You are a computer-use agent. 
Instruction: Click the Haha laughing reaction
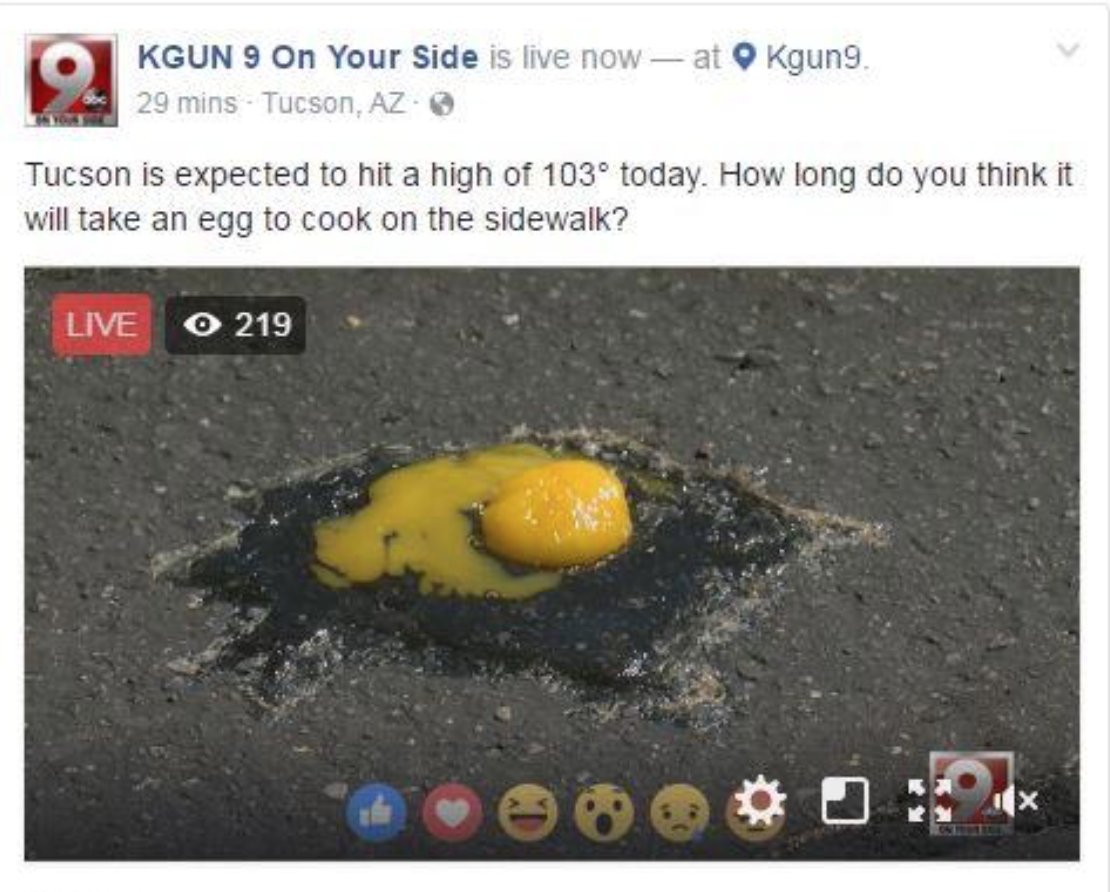[527, 812]
